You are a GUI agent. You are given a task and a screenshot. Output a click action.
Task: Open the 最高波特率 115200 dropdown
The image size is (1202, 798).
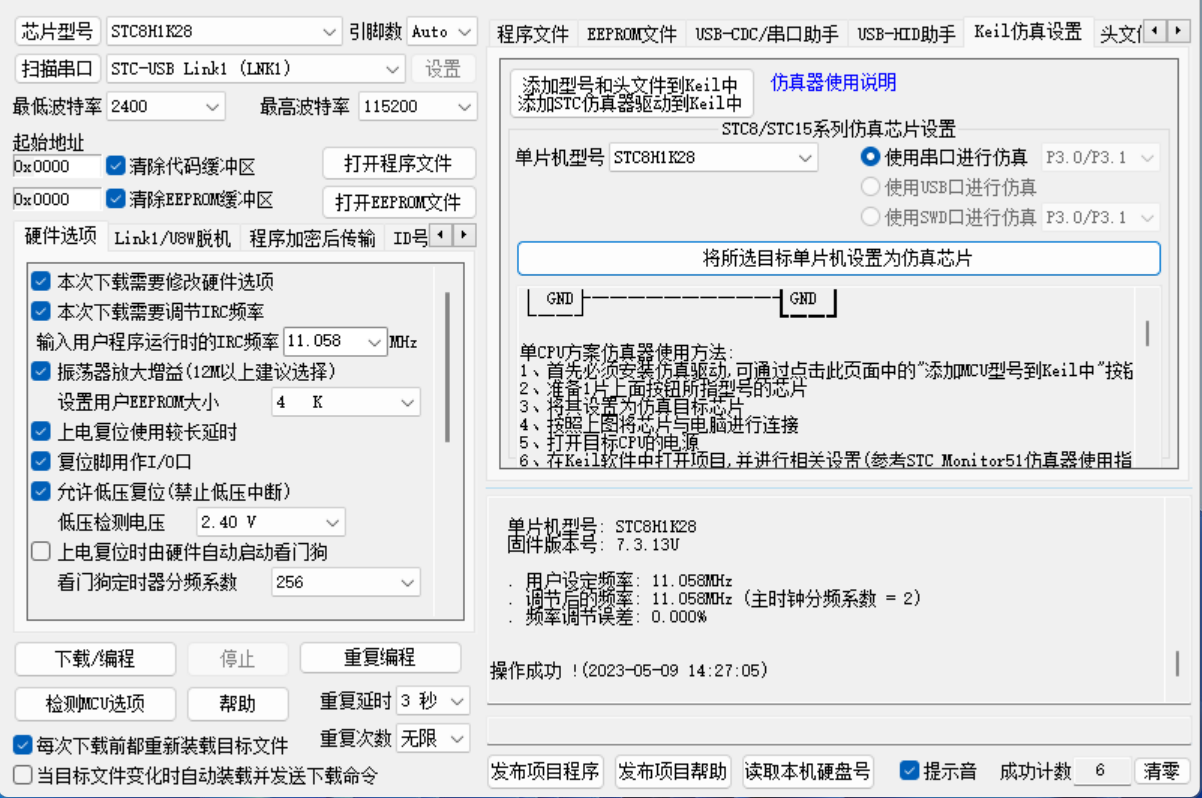(418, 106)
